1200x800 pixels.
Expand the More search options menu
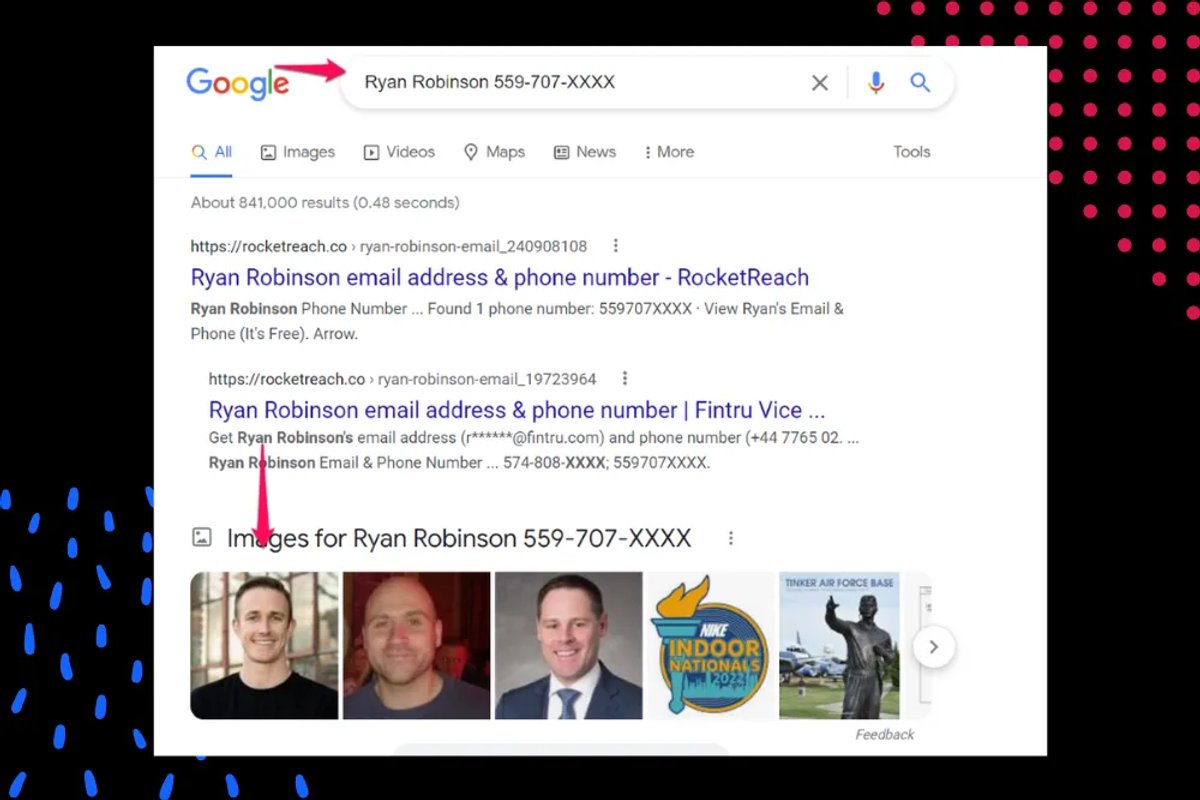pyautogui.click(x=669, y=152)
